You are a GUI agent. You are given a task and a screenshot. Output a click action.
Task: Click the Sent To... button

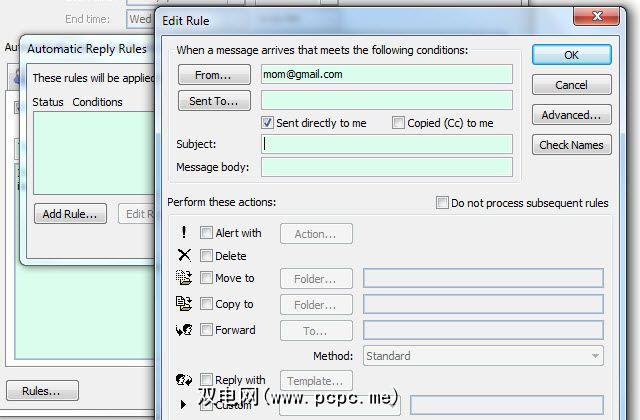(214, 101)
